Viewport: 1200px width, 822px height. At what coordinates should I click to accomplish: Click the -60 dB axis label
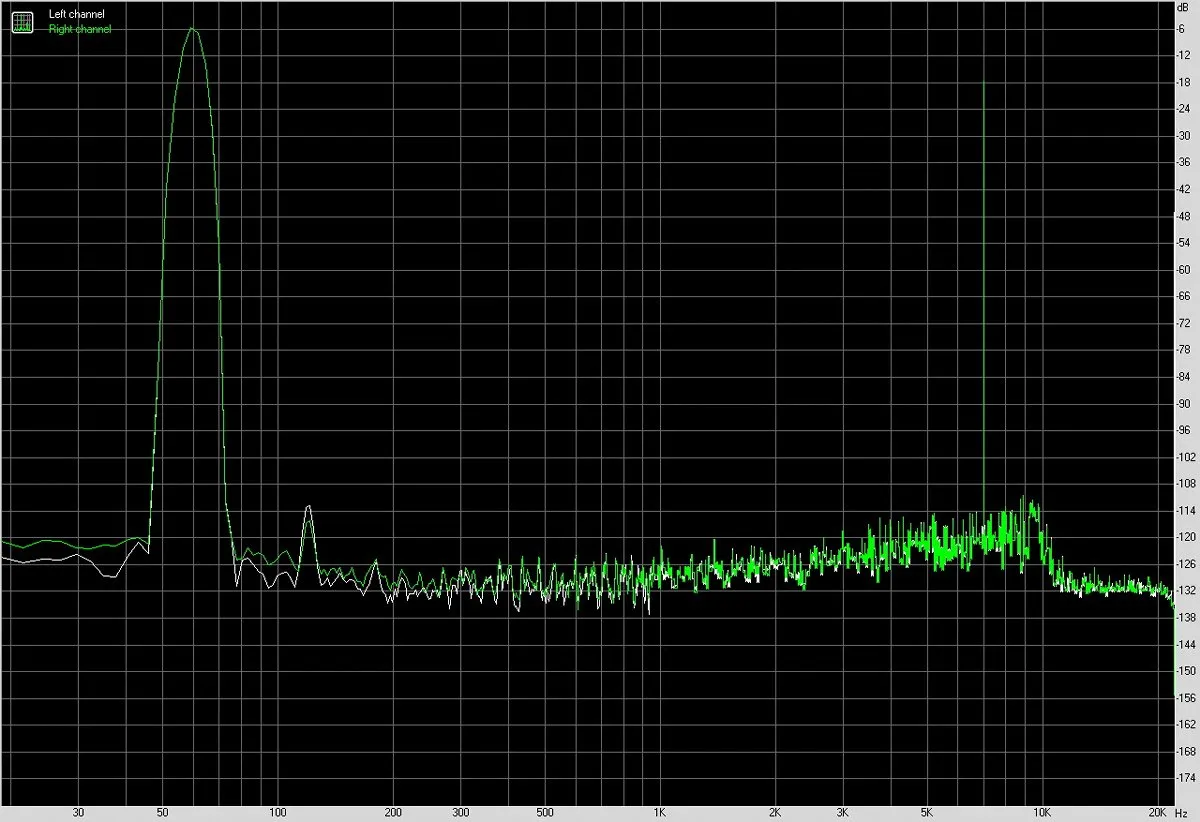click(x=1183, y=269)
